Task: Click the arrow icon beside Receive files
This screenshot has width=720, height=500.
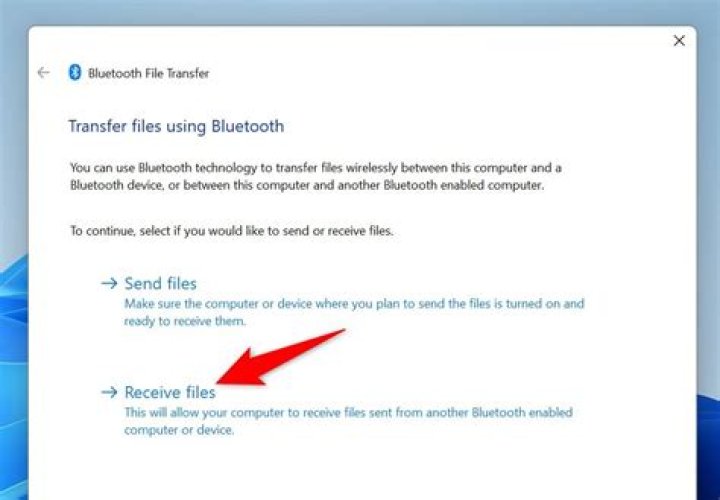Action: point(109,392)
